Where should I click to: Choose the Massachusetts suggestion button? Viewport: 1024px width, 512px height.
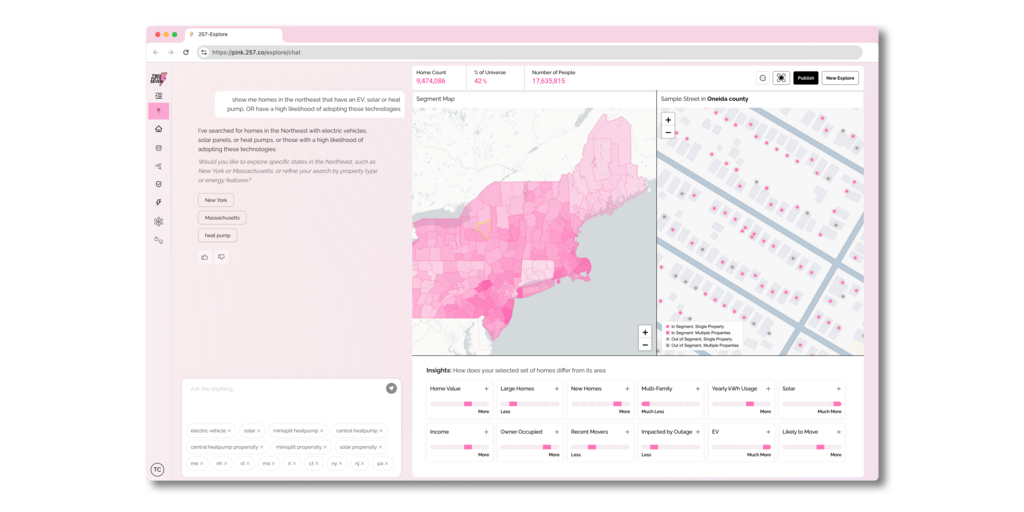(222, 218)
